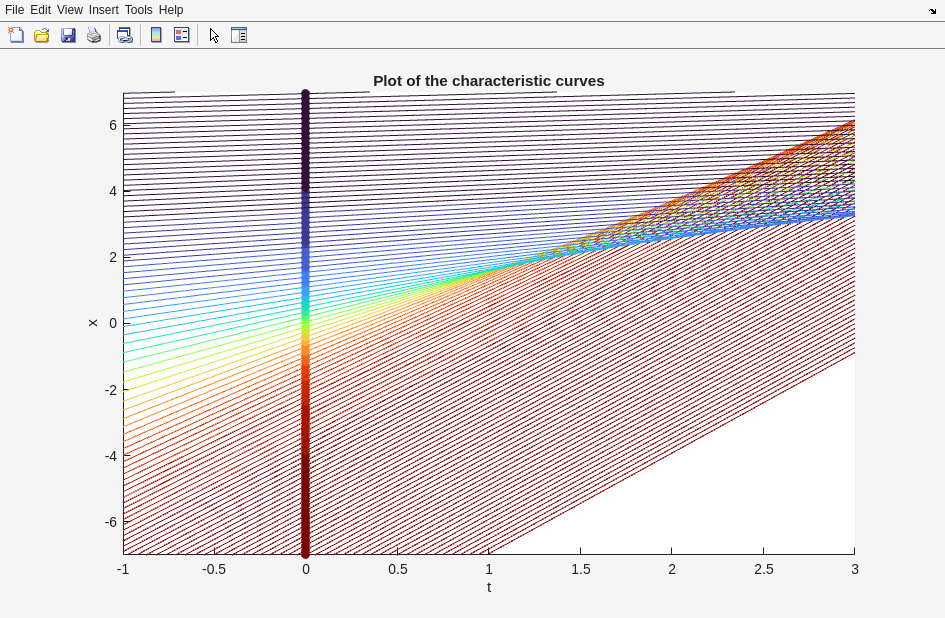Insert a legend using the toolbar icon
This screenshot has width=945, height=618.
(182, 35)
